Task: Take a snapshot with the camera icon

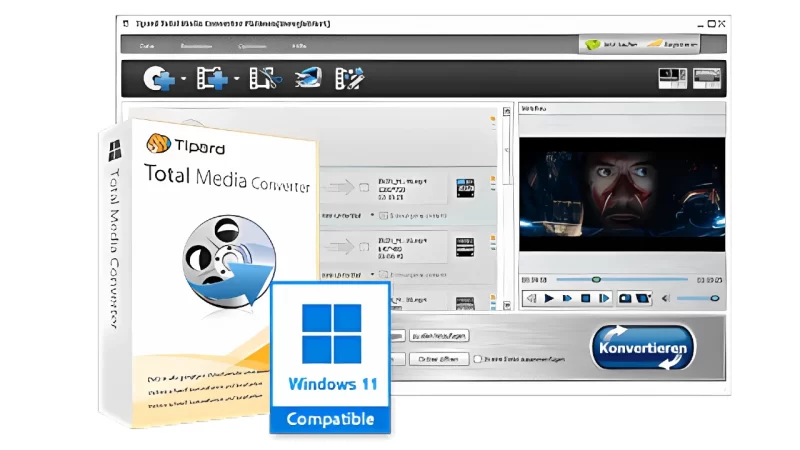Action: 625,298
